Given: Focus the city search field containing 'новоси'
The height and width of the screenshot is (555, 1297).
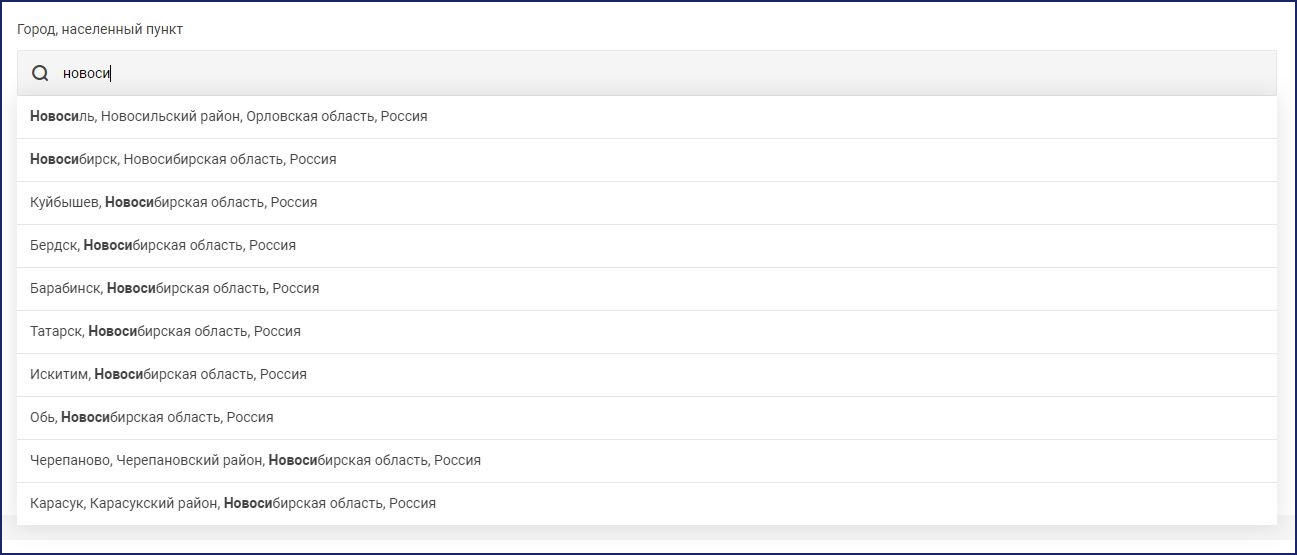Looking at the screenshot, I should [x=647, y=73].
